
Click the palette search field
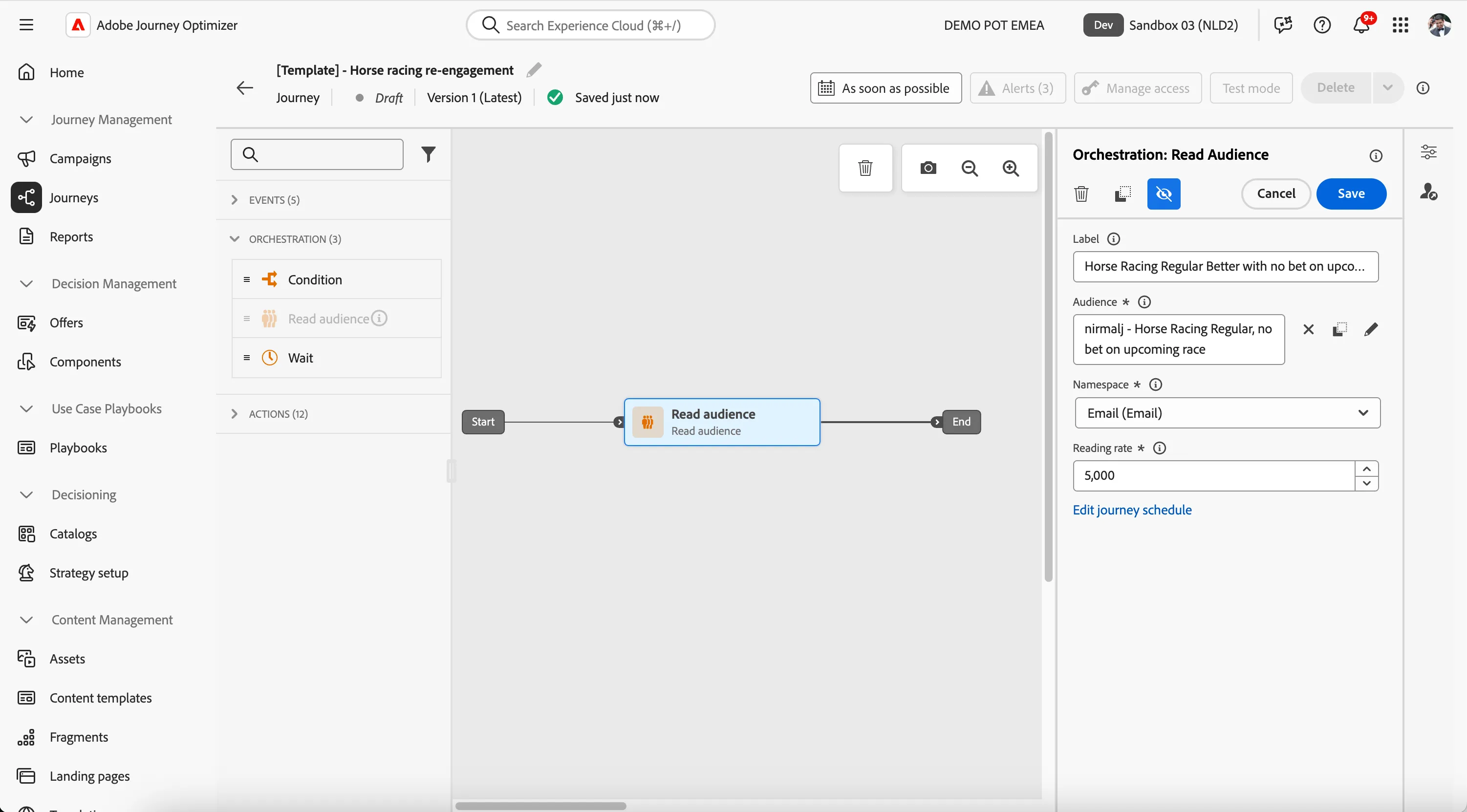[317, 154]
